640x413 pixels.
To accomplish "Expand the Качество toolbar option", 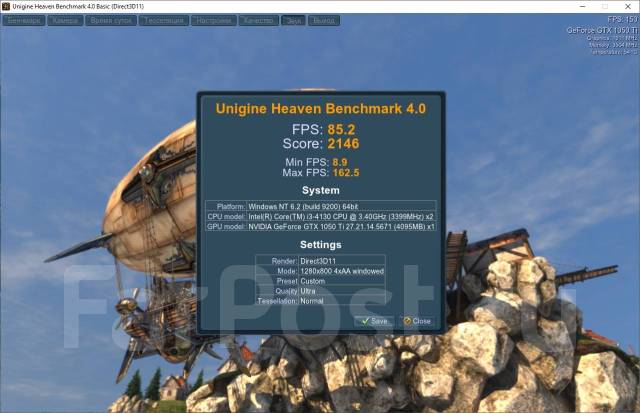I will (x=258, y=20).
